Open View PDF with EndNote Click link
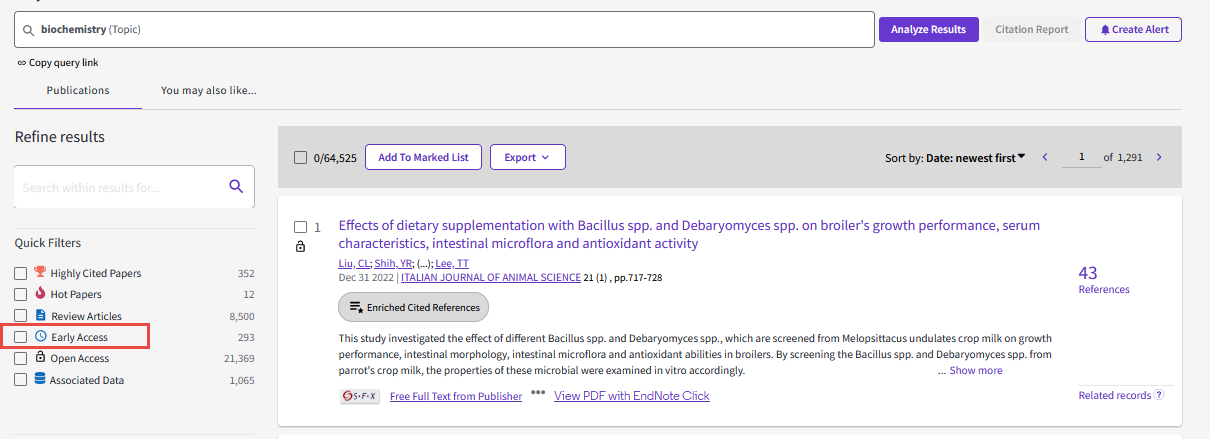 tap(631, 396)
